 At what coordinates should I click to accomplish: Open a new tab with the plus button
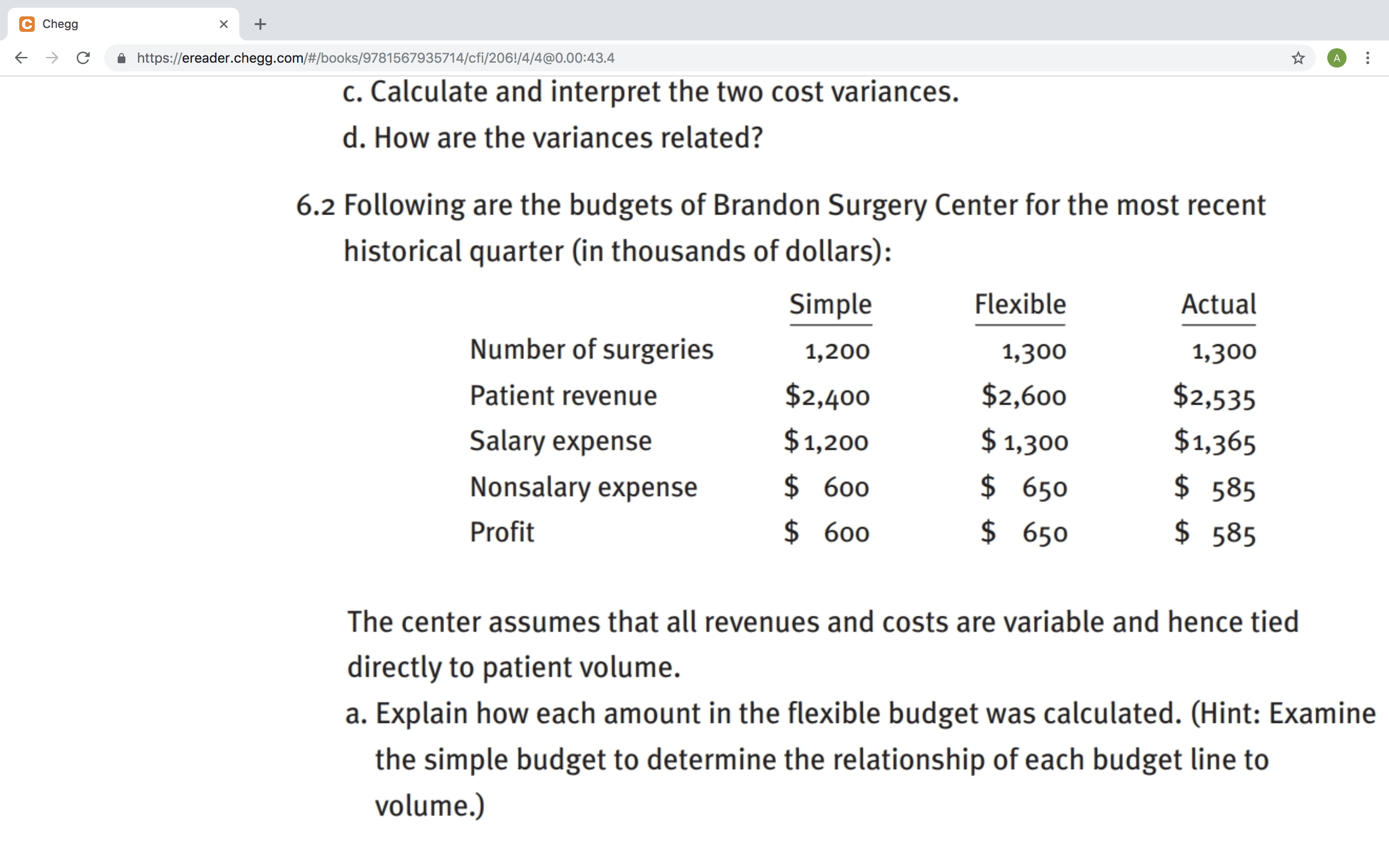[260, 24]
